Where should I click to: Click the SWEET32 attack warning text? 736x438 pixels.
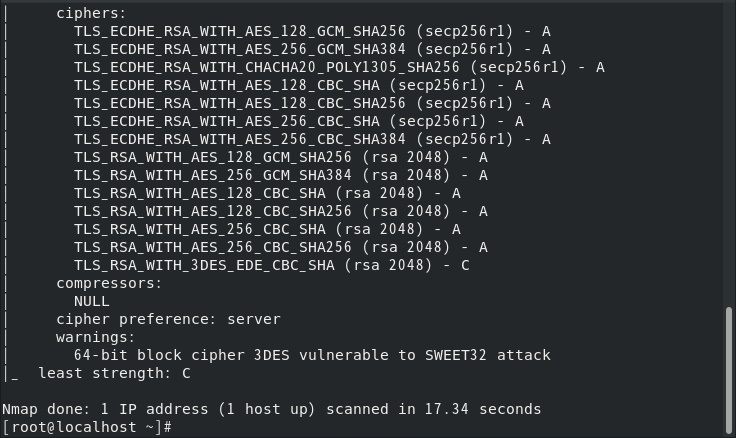[312, 355]
